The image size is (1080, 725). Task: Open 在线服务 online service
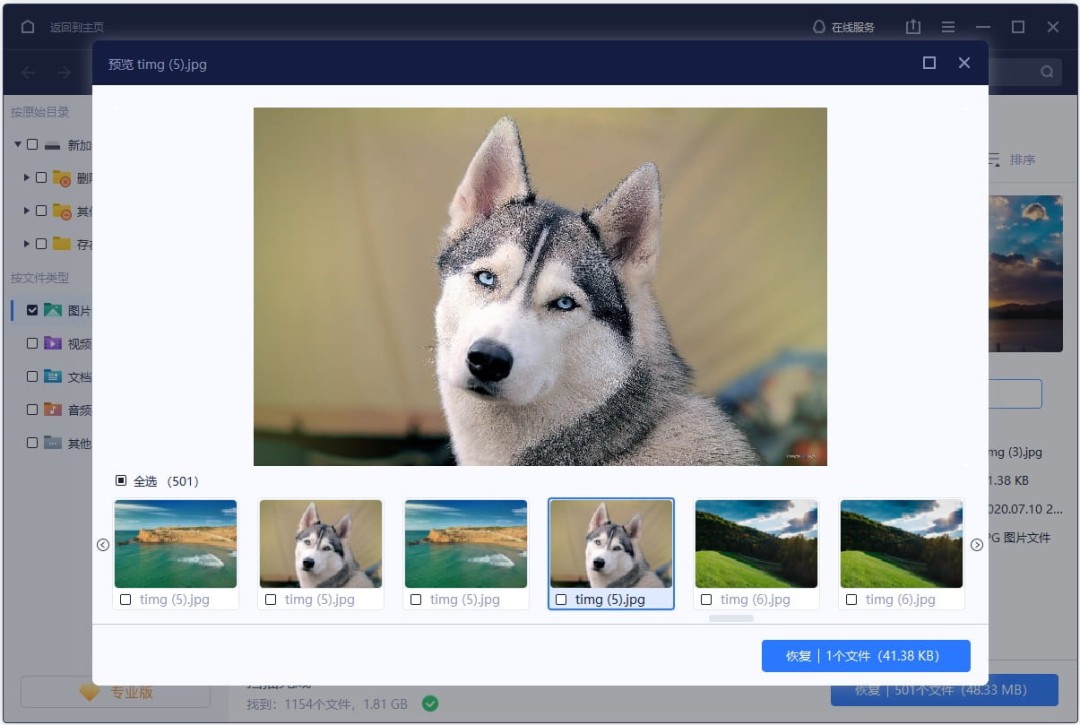844,27
